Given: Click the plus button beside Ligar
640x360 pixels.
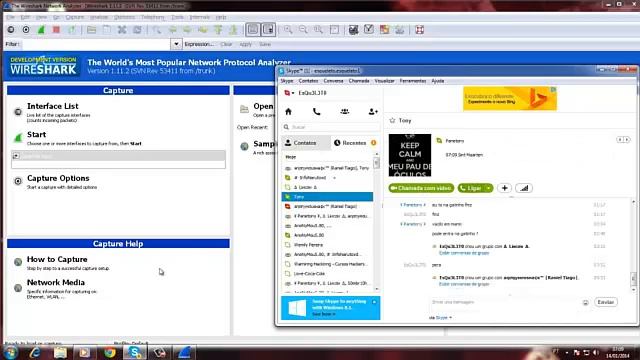Looking at the screenshot, I should (x=504, y=188).
